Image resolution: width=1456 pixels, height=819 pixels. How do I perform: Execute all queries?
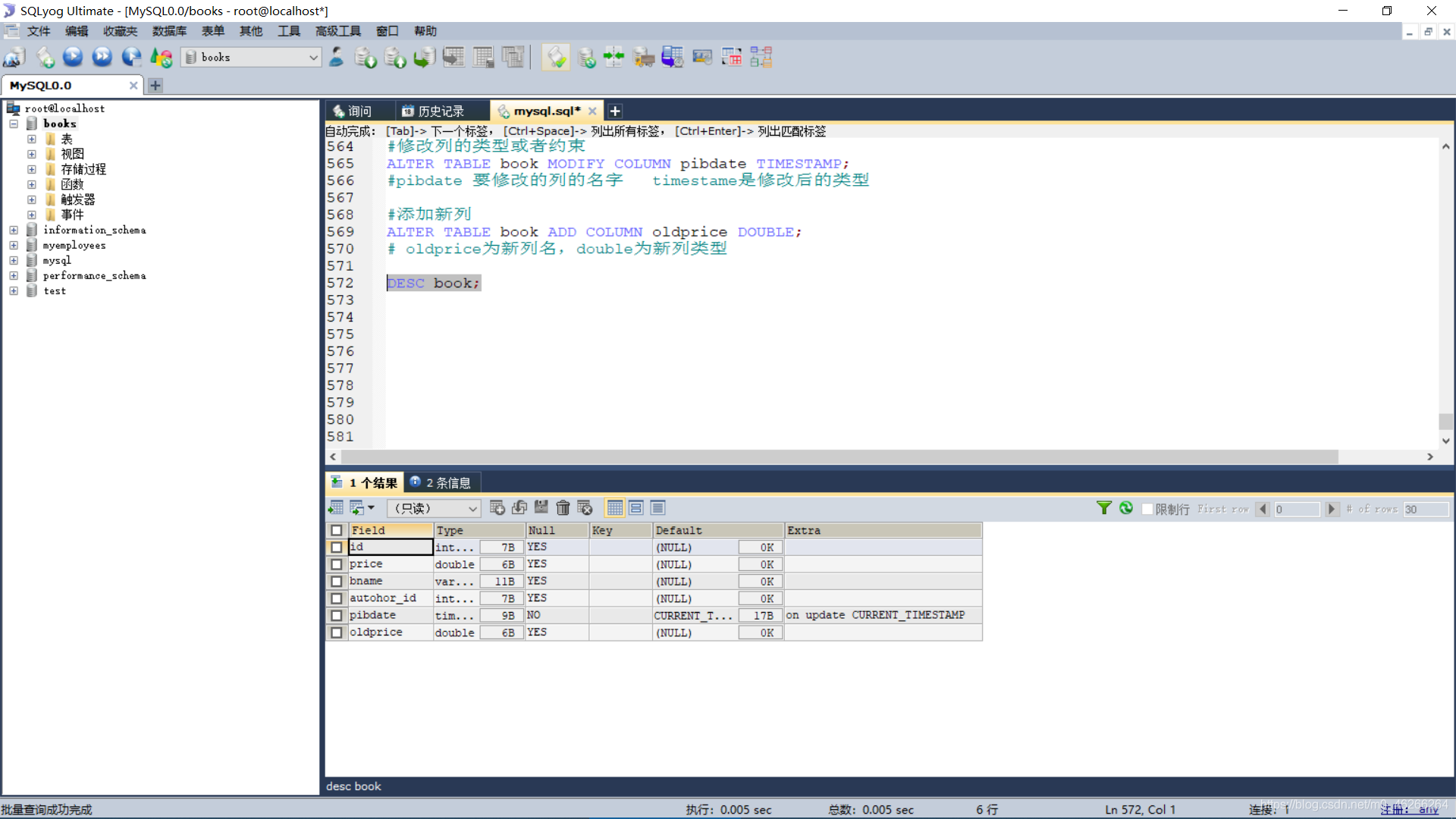point(102,57)
